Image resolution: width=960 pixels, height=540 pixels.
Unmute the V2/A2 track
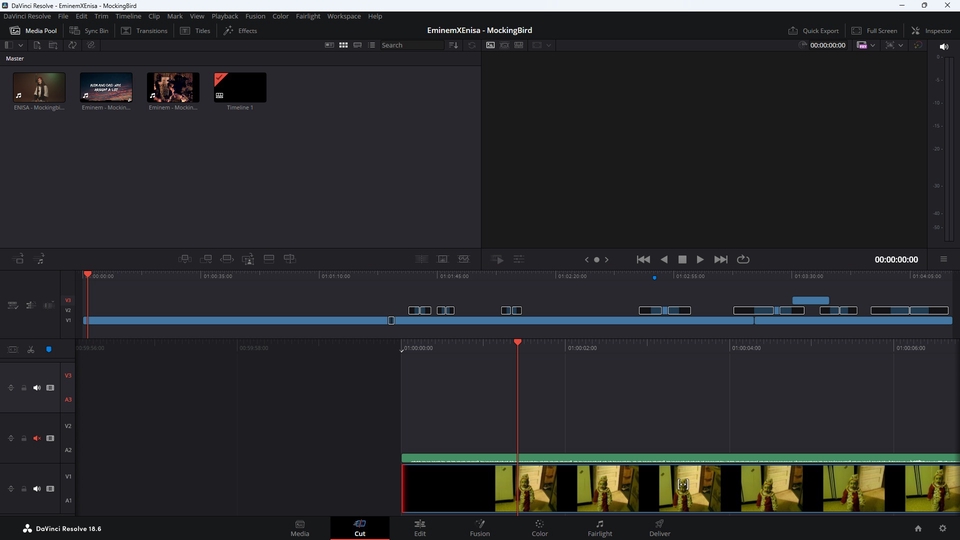click(37, 438)
